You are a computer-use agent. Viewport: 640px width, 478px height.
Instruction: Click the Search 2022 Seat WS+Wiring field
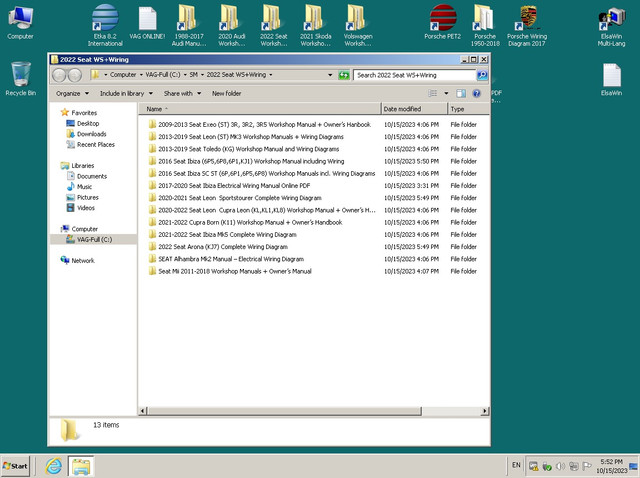414,75
